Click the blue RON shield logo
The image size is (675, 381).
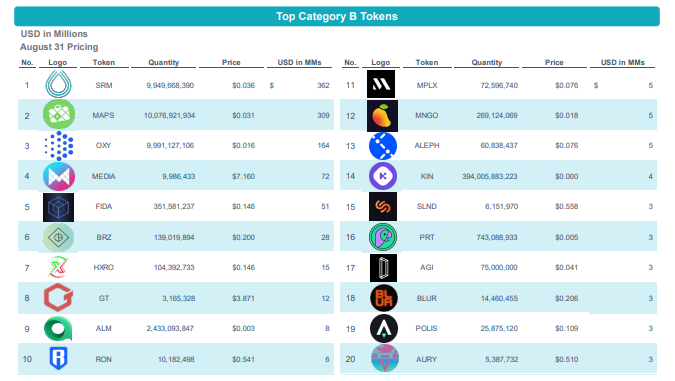(59, 359)
